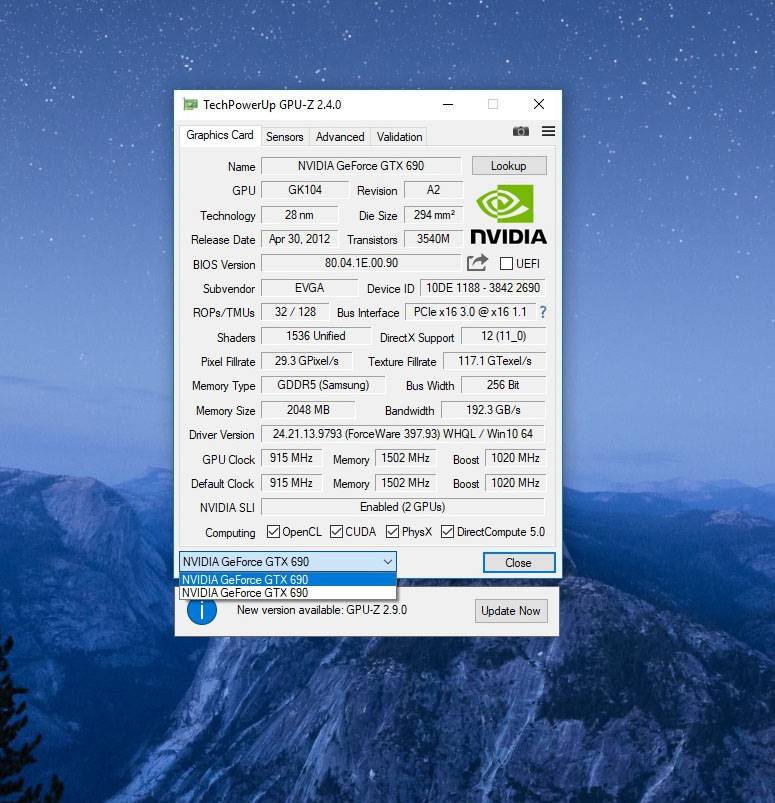Select highlighted NVIDIA GeForce GTX 690 option
The width and height of the screenshot is (775, 803).
click(x=288, y=579)
